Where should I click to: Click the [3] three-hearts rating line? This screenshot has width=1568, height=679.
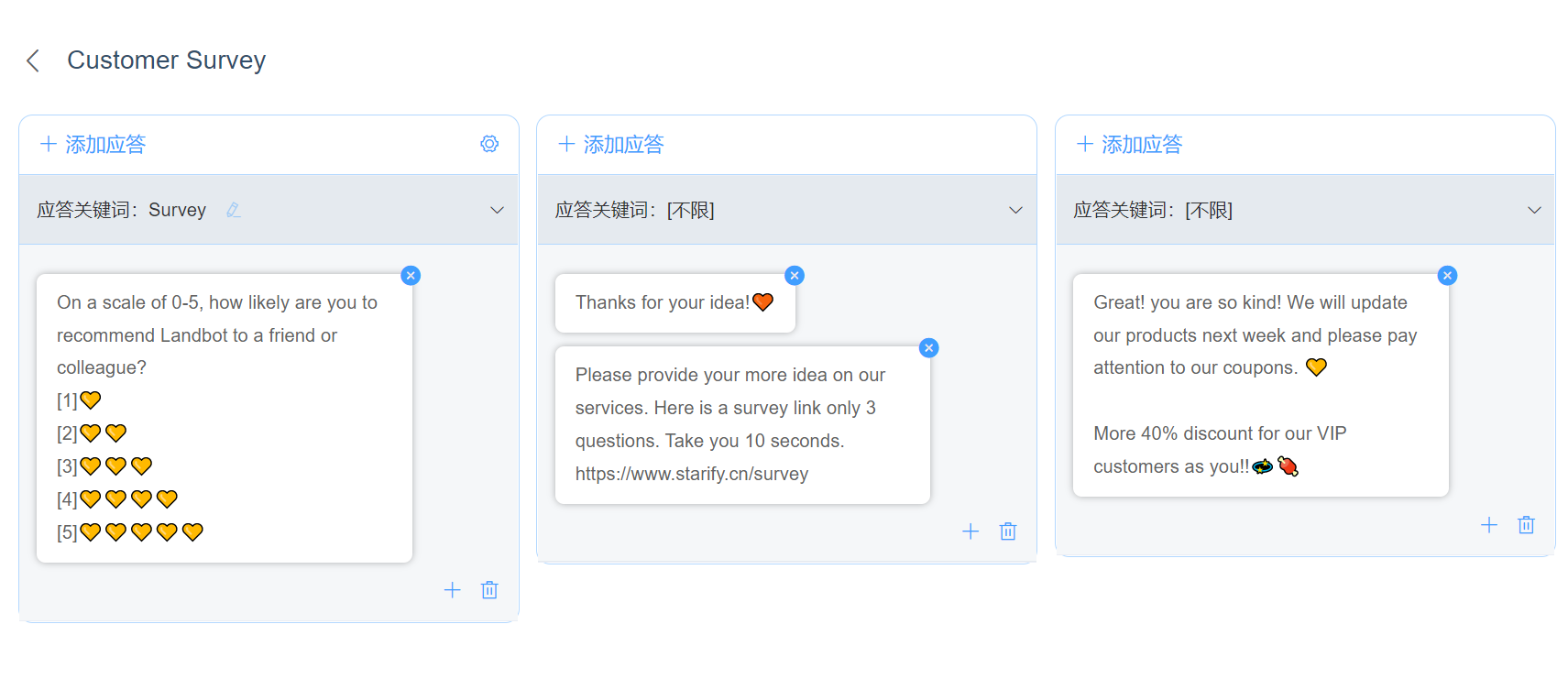tap(104, 466)
